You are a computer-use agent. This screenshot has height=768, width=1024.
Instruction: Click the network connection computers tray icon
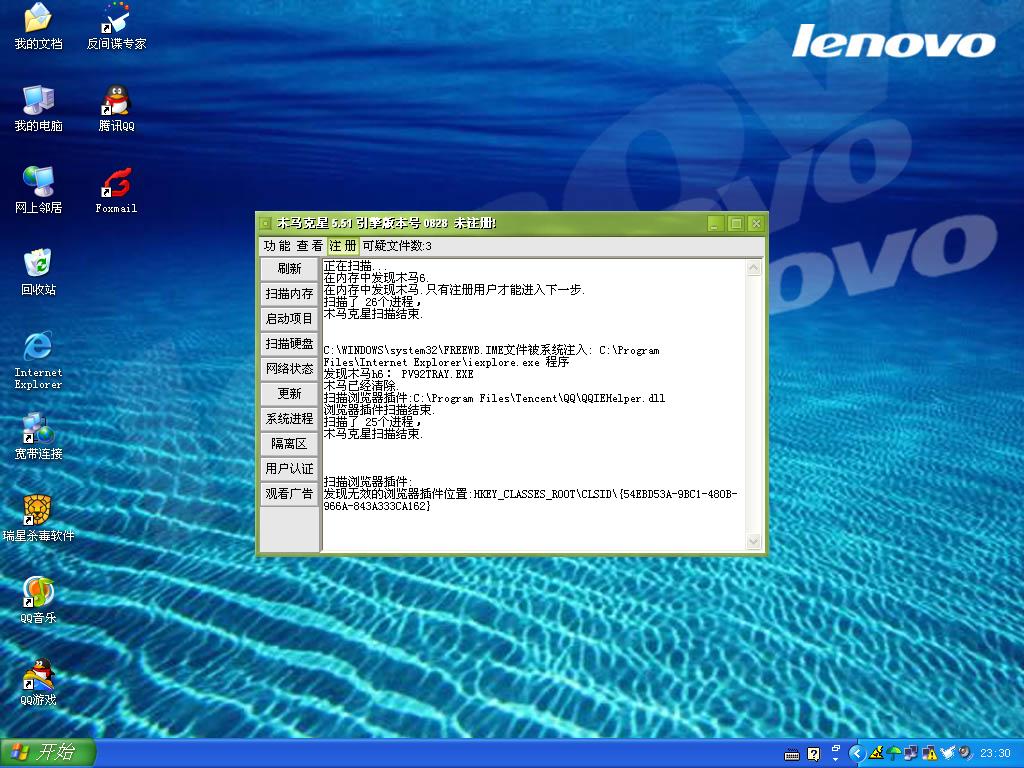(910, 753)
